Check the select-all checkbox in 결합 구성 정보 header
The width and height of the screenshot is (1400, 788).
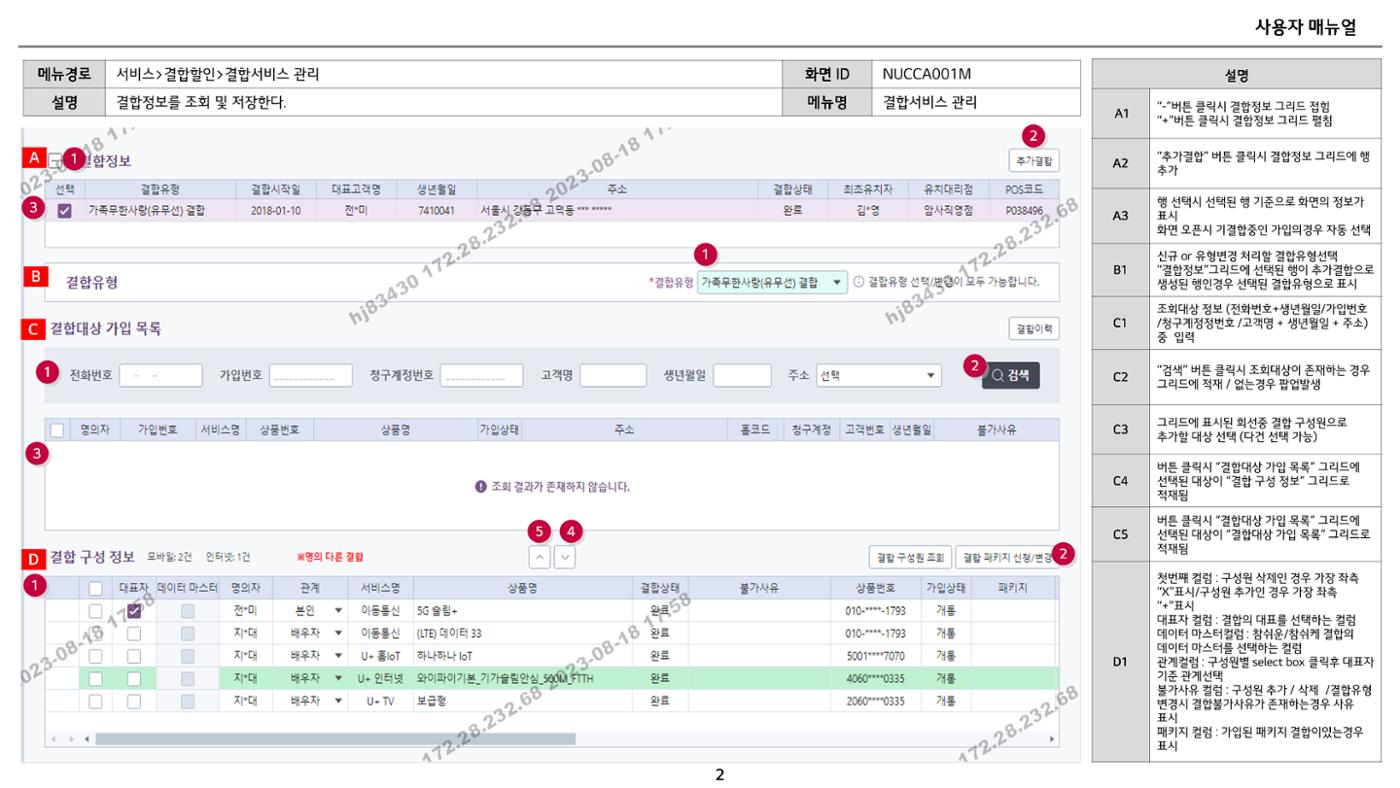click(x=95, y=588)
